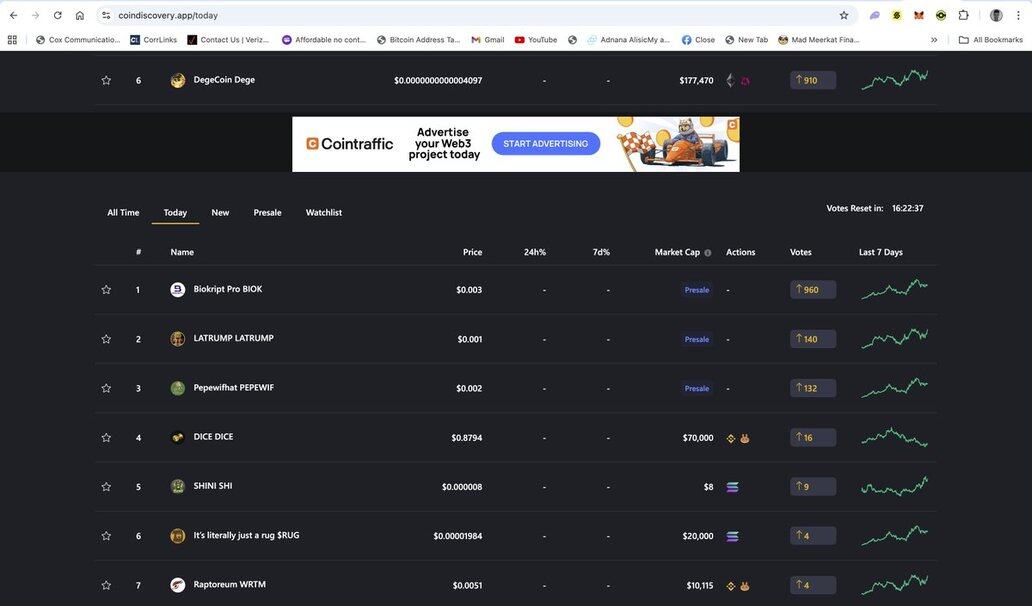The width and height of the screenshot is (1032, 606).
Task: Open the MetaMask fox extension
Action: [919, 15]
